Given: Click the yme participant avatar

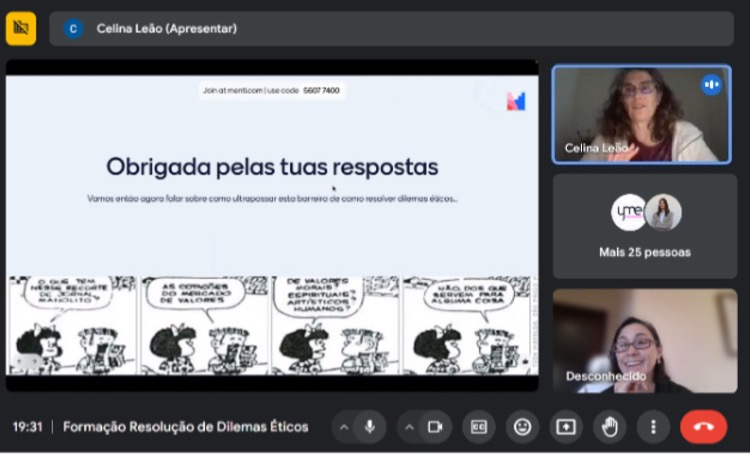Looking at the screenshot, I should click(x=629, y=212).
